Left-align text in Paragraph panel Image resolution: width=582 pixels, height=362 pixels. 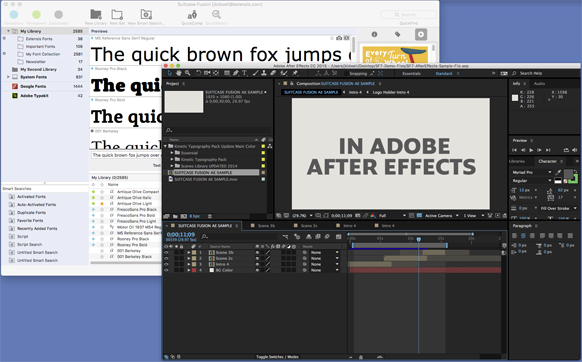514,236
